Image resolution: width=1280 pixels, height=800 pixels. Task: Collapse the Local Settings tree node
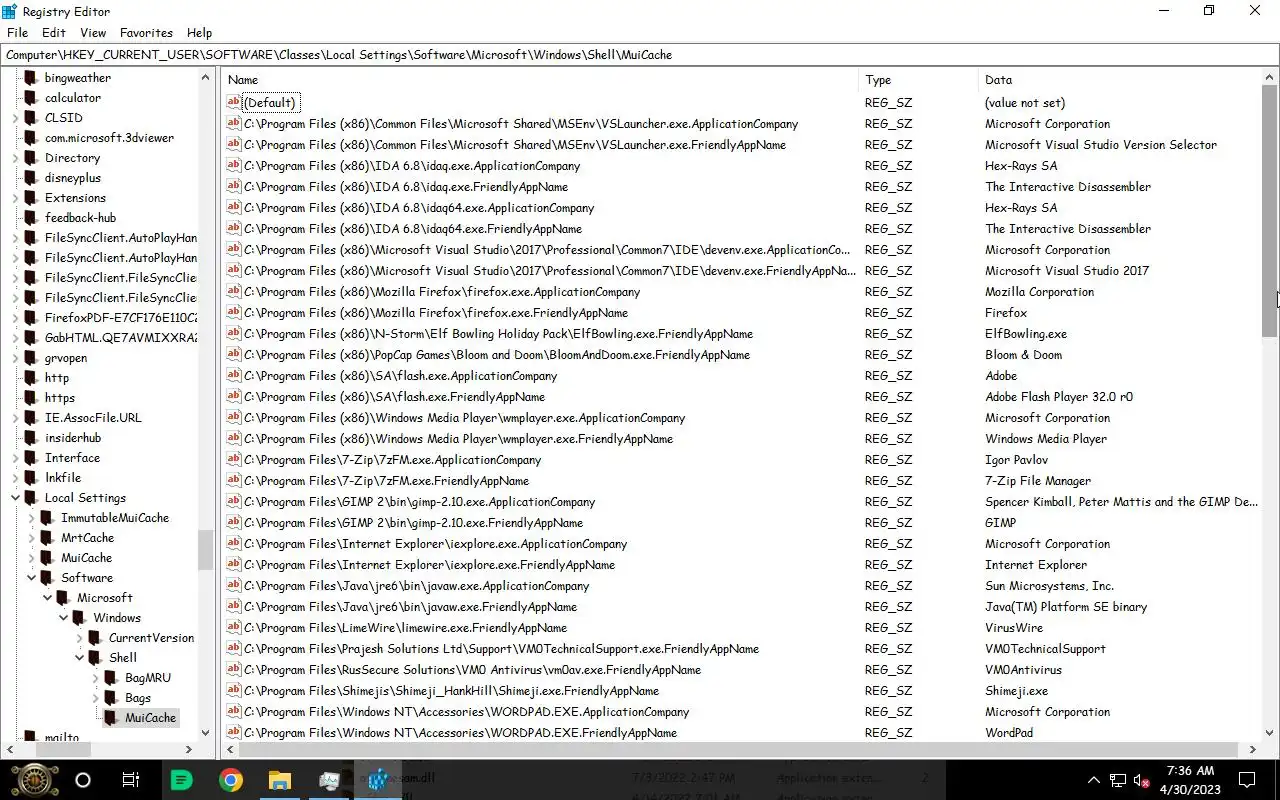[15, 498]
